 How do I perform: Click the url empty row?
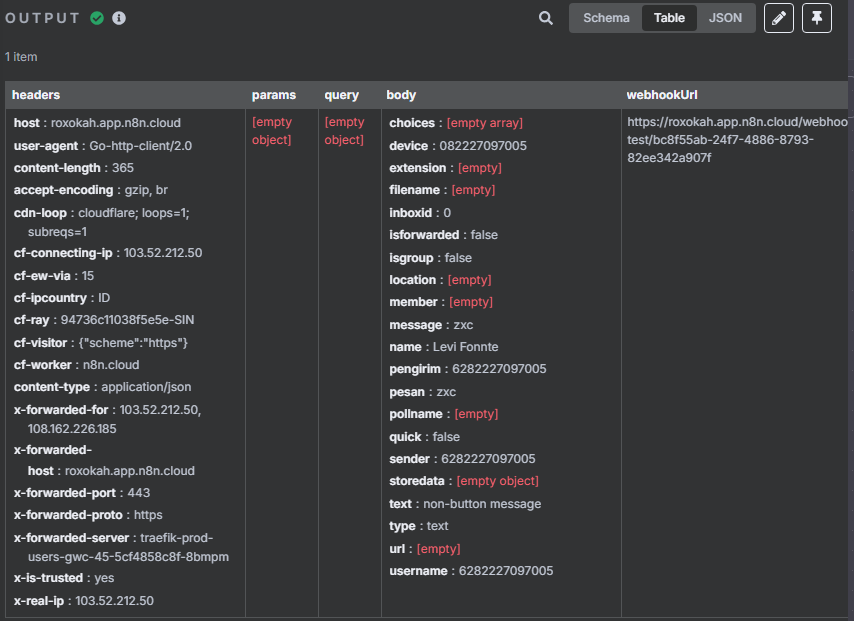click(x=425, y=549)
